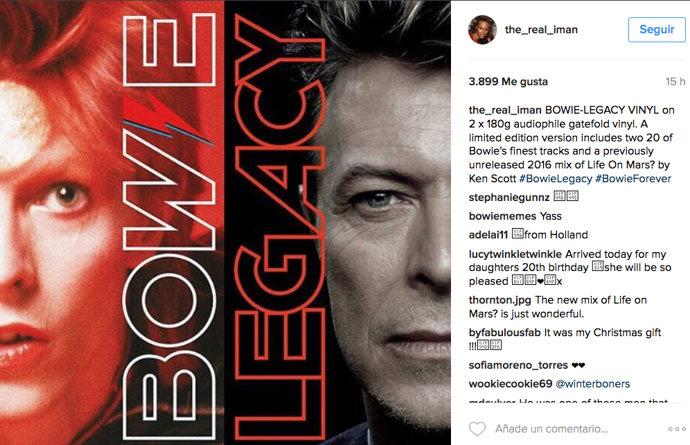690x445 pixels.
Task: Open the #BowieLegacy hashtag
Action: coord(555,179)
